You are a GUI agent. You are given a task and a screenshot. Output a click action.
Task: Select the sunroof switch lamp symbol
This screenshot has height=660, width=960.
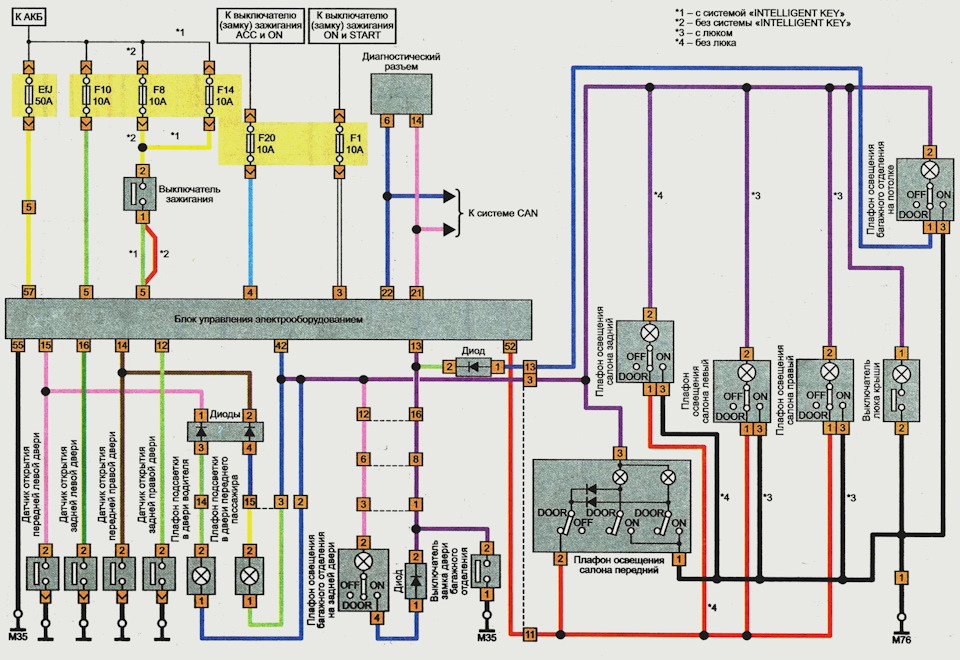tap(900, 391)
